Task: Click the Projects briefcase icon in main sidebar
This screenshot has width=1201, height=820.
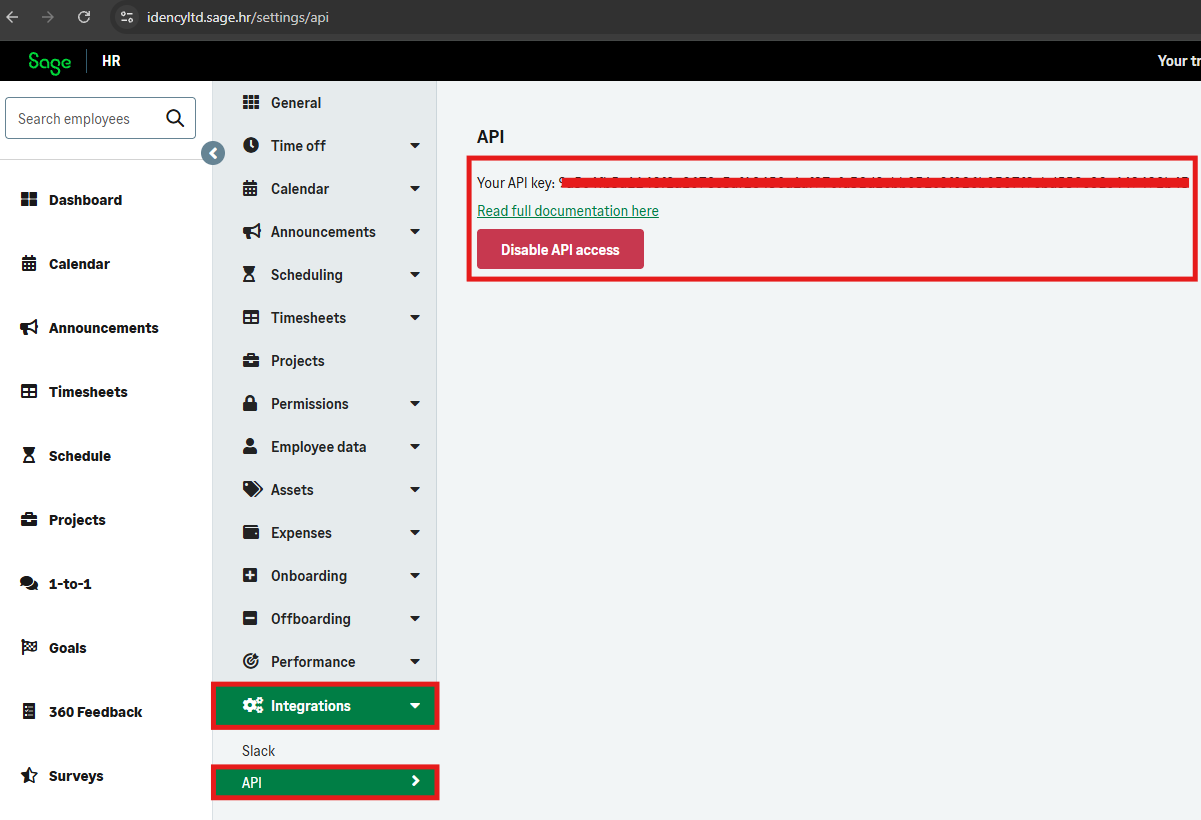Action: click(29, 520)
